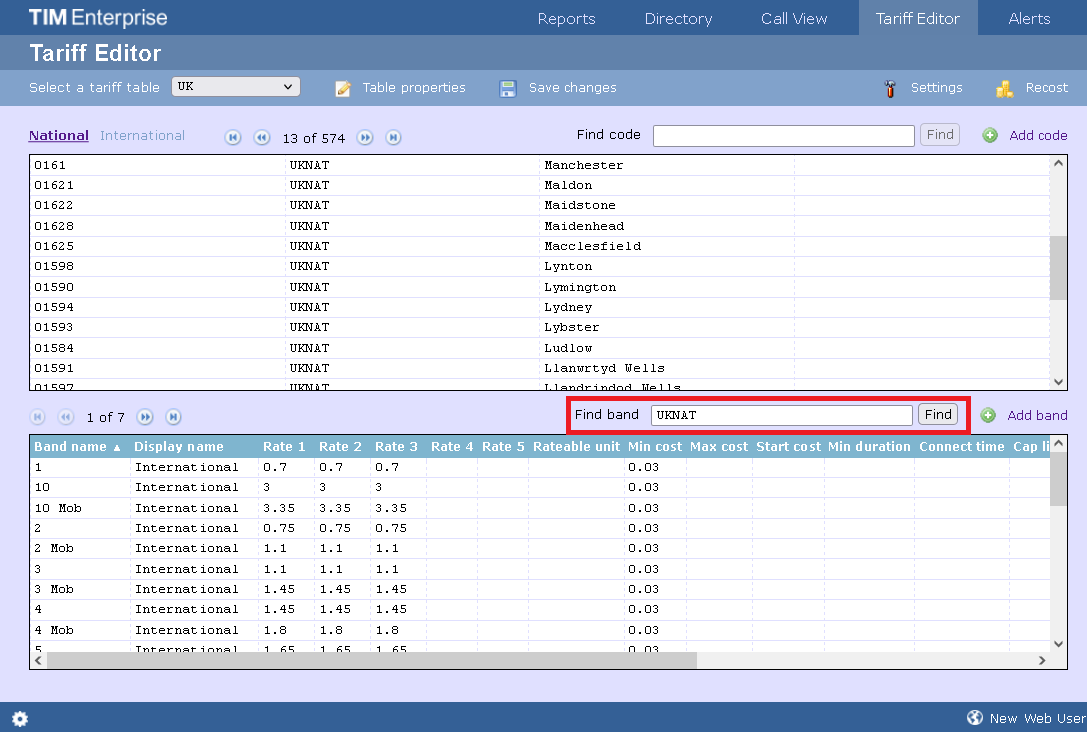Select the Macclesfield code row
Screen dimensions: 1087x732
tap(539, 246)
